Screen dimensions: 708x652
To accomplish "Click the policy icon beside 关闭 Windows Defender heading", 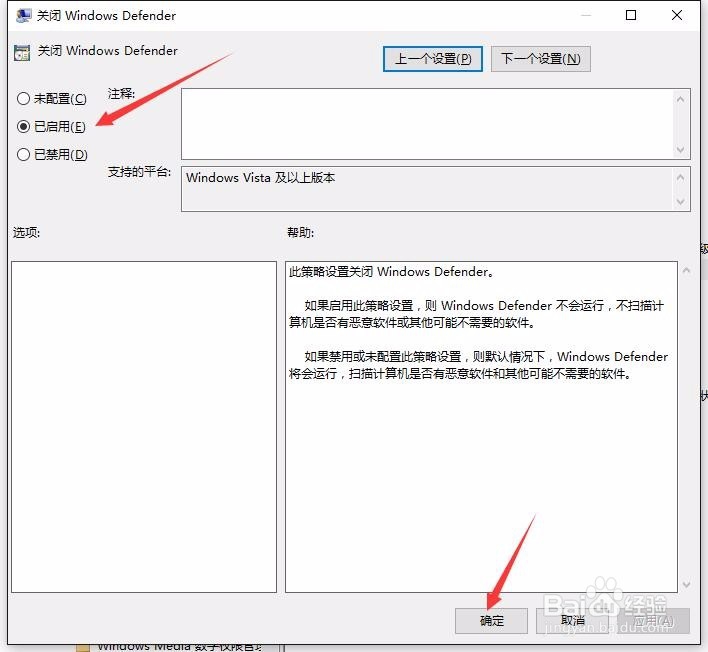I will [x=22, y=52].
